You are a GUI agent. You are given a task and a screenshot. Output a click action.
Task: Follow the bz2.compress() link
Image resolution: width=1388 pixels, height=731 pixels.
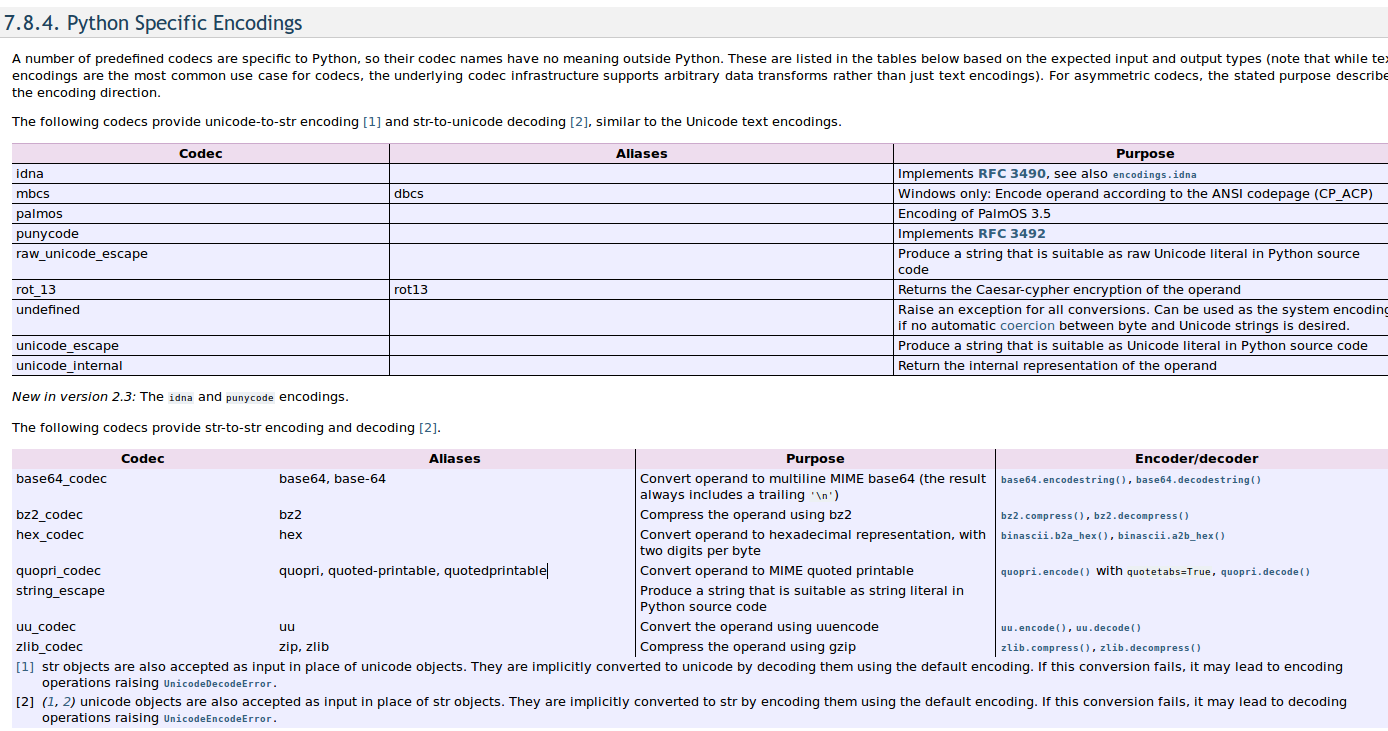1043,516
